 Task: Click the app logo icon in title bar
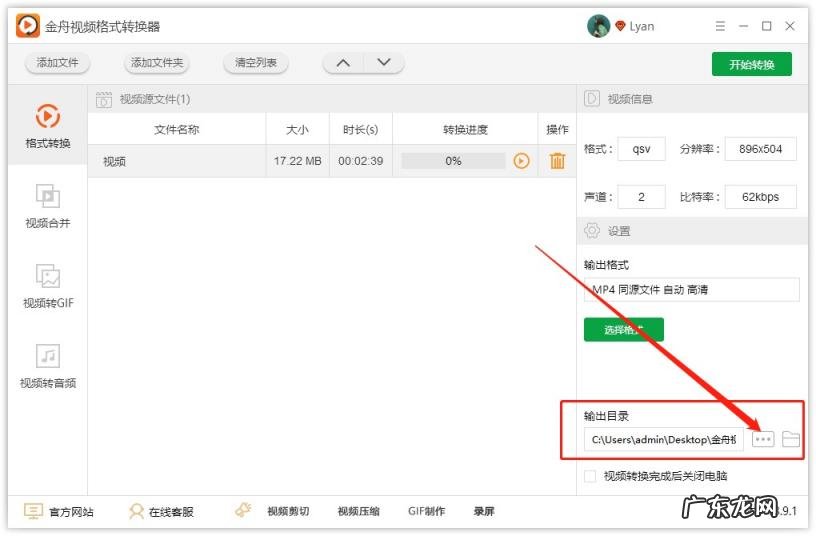click(x=28, y=25)
